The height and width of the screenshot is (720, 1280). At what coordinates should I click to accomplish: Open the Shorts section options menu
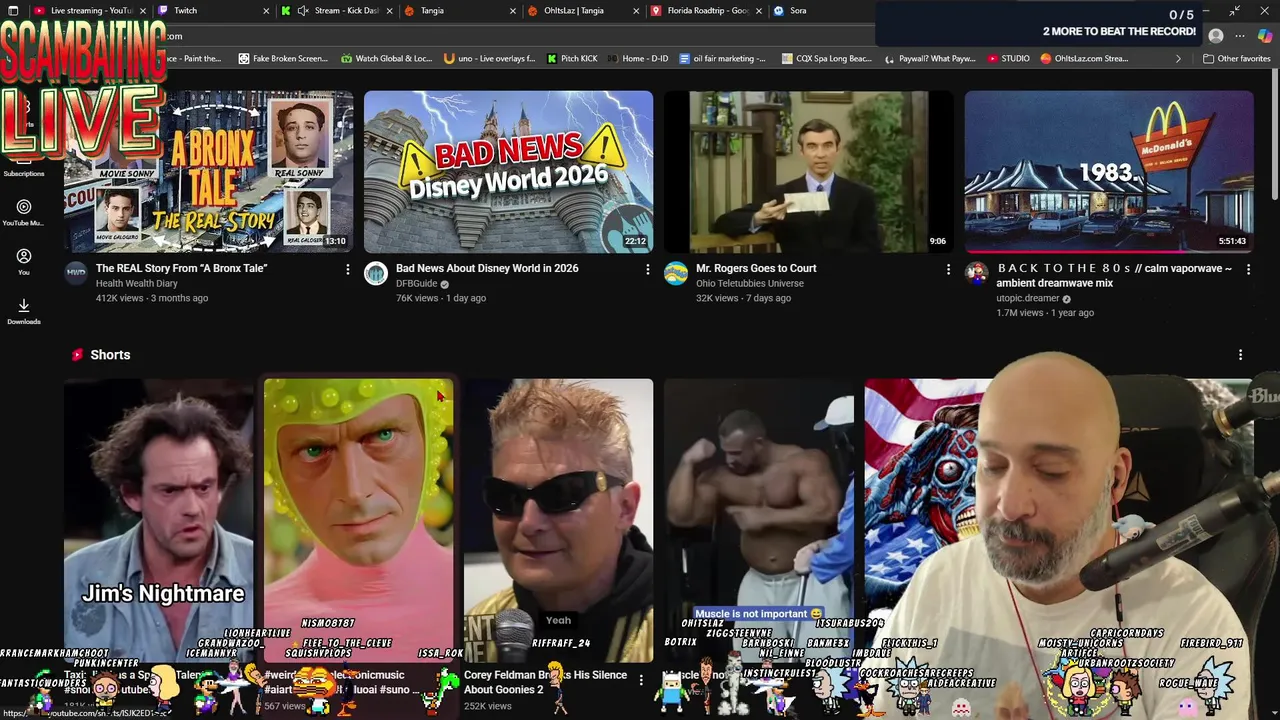(x=1240, y=355)
